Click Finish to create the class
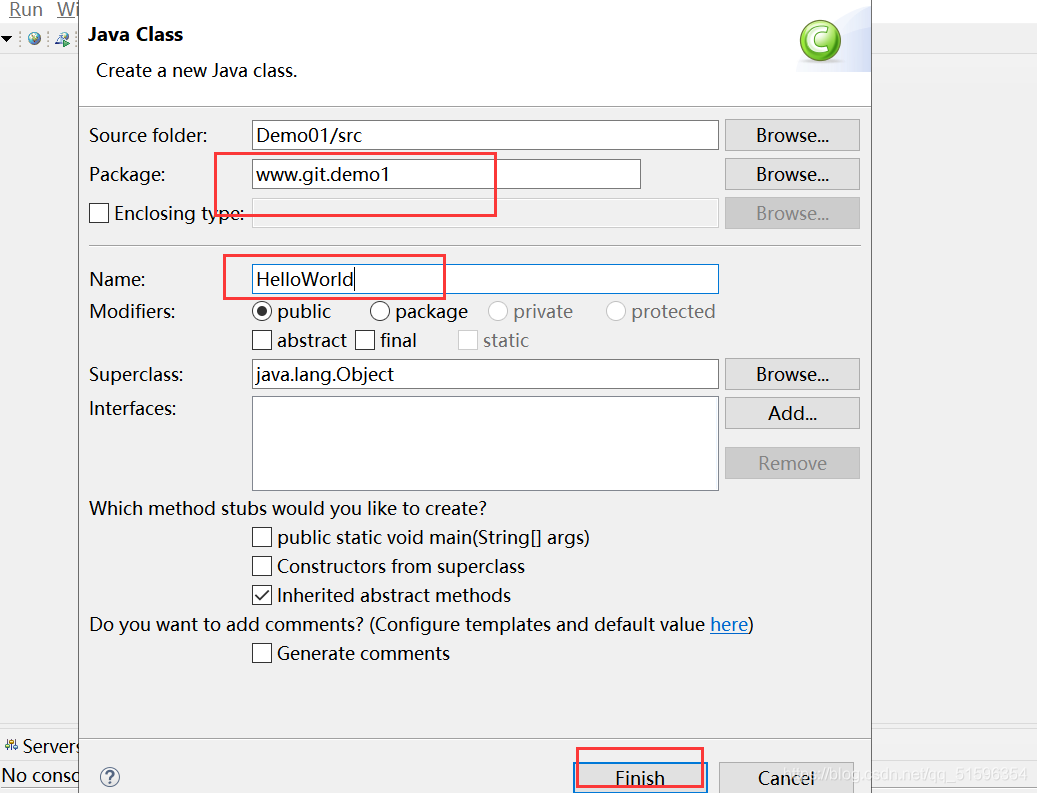 coord(640,778)
